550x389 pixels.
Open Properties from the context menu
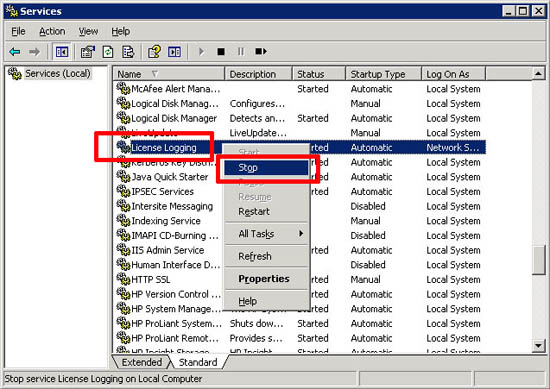pyautogui.click(x=266, y=279)
